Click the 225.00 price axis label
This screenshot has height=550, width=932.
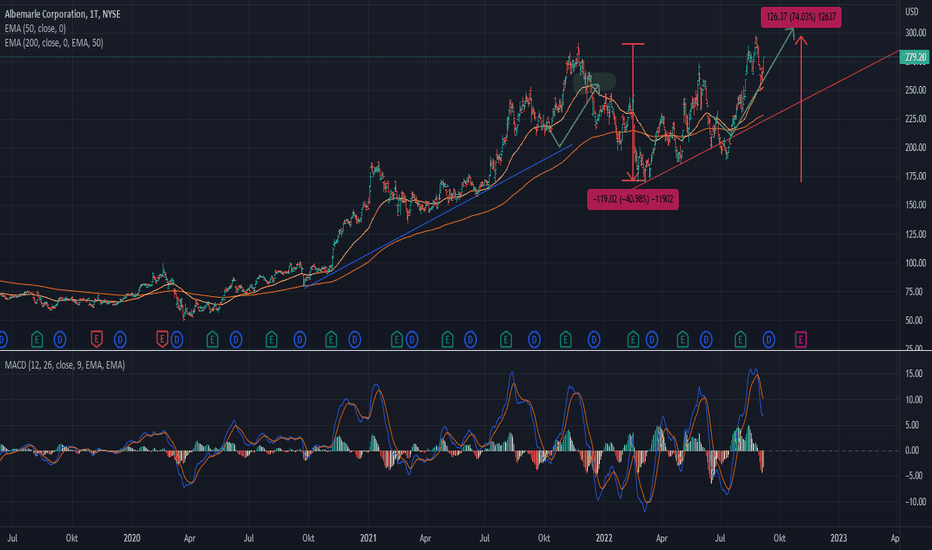pyautogui.click(x=915, y=119)
